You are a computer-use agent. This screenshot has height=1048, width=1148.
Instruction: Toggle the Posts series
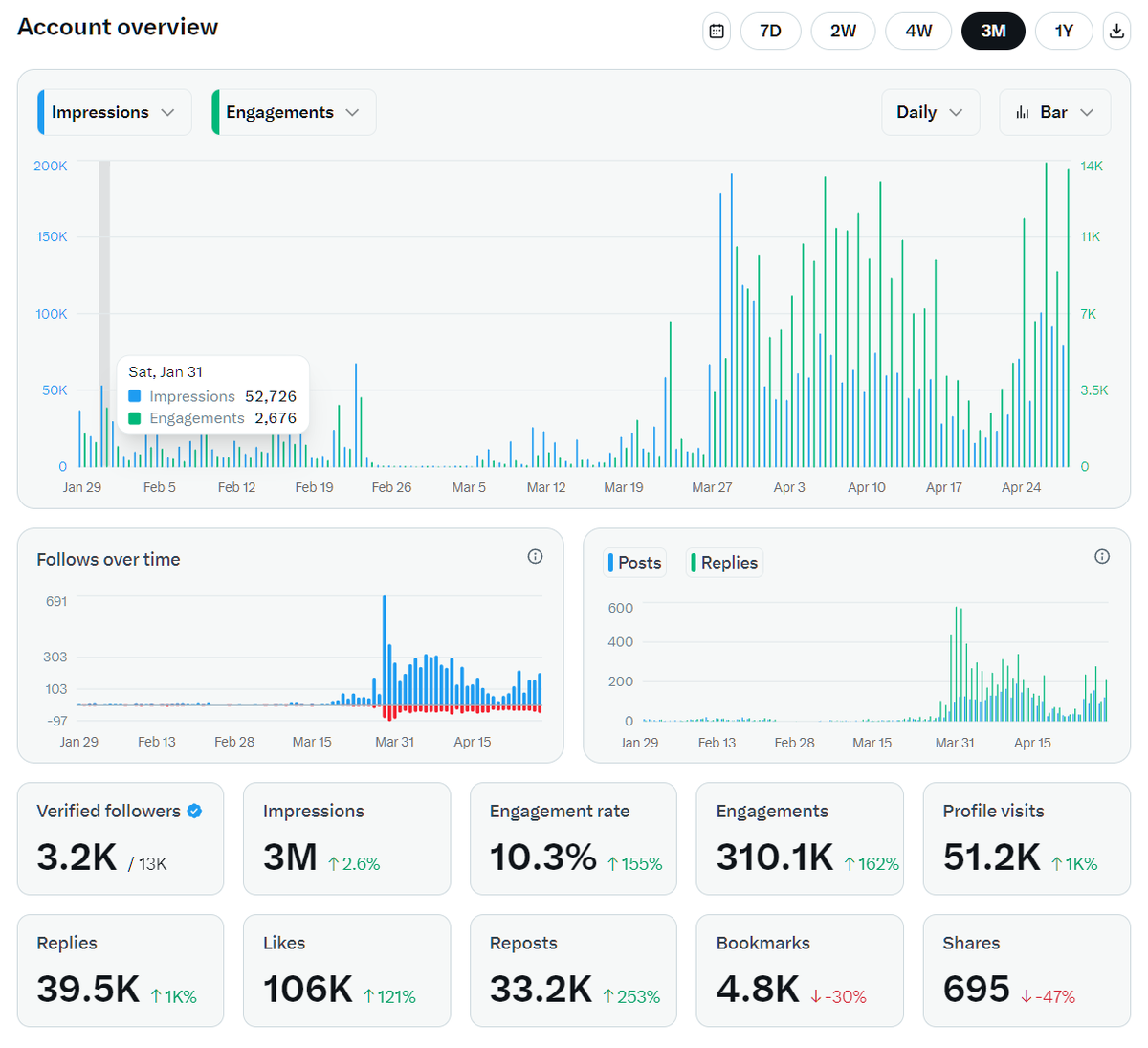click(x=635, y=563)
